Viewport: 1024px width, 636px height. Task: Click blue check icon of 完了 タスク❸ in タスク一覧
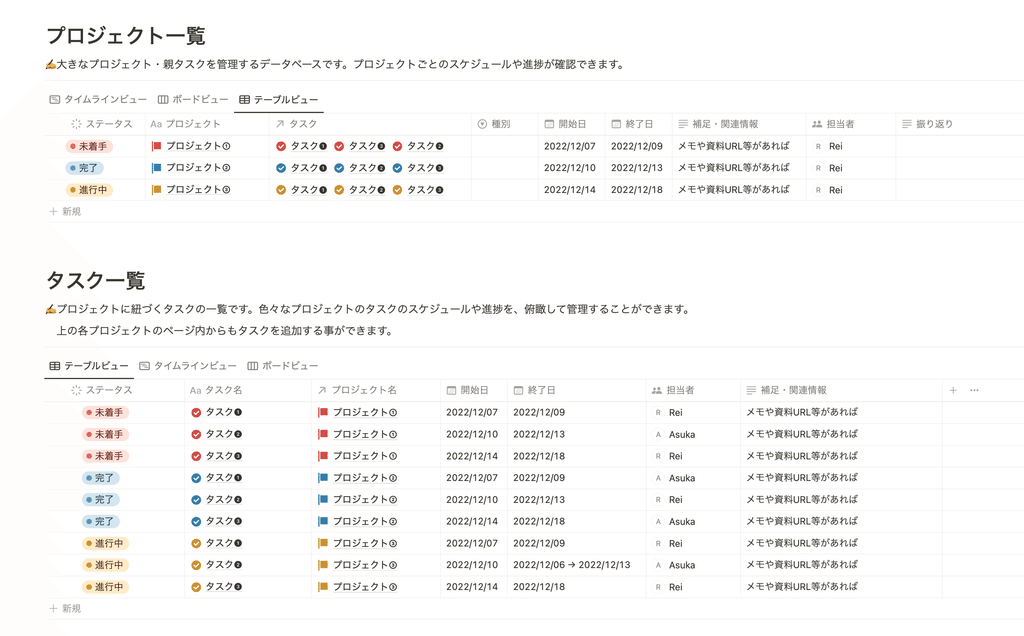pyautogui.click(x=196, y=522)
